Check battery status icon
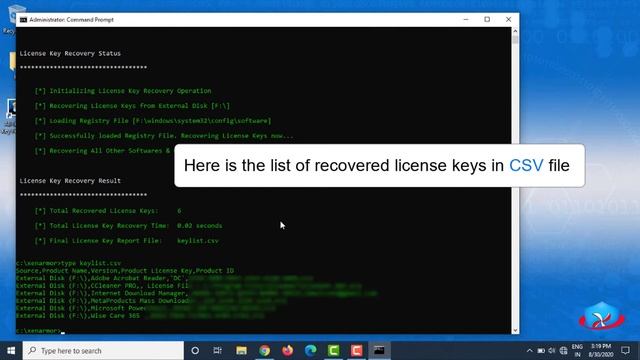Image resolution: width=640 pixels, height=360 pixels. click(541, 351)
